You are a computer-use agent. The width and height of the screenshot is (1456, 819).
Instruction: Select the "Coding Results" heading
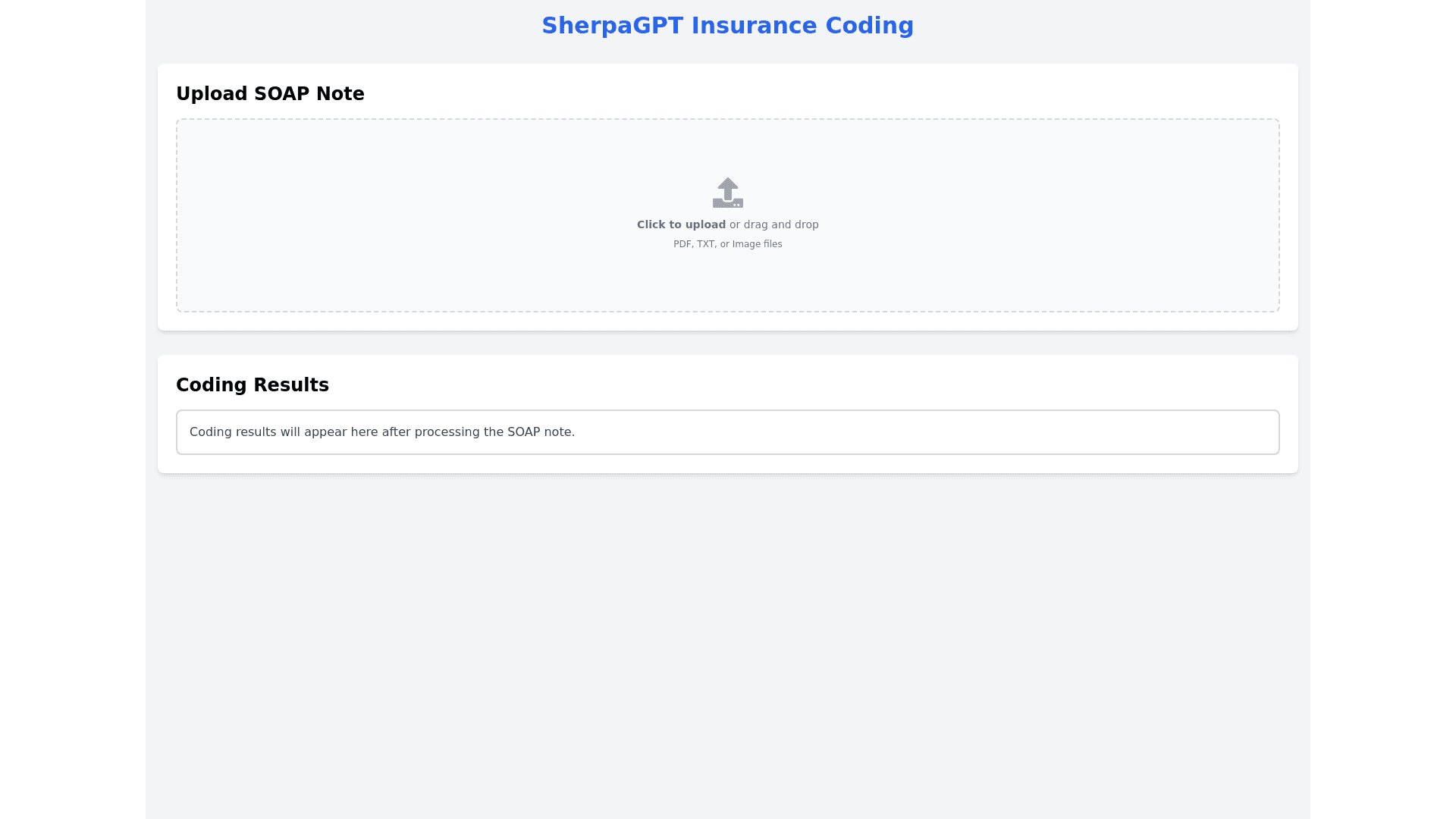point(253,385)
